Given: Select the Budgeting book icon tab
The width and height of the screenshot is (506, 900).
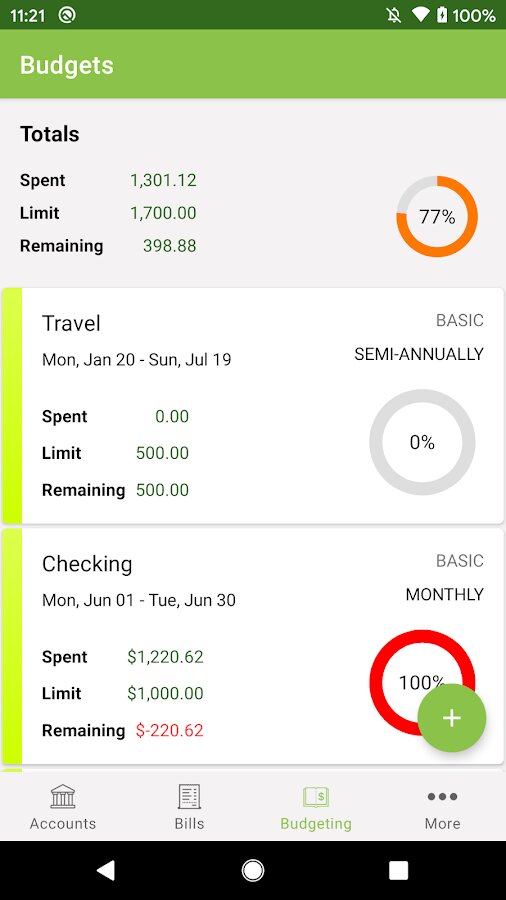Looking at the screenshot, I should 316,808.
